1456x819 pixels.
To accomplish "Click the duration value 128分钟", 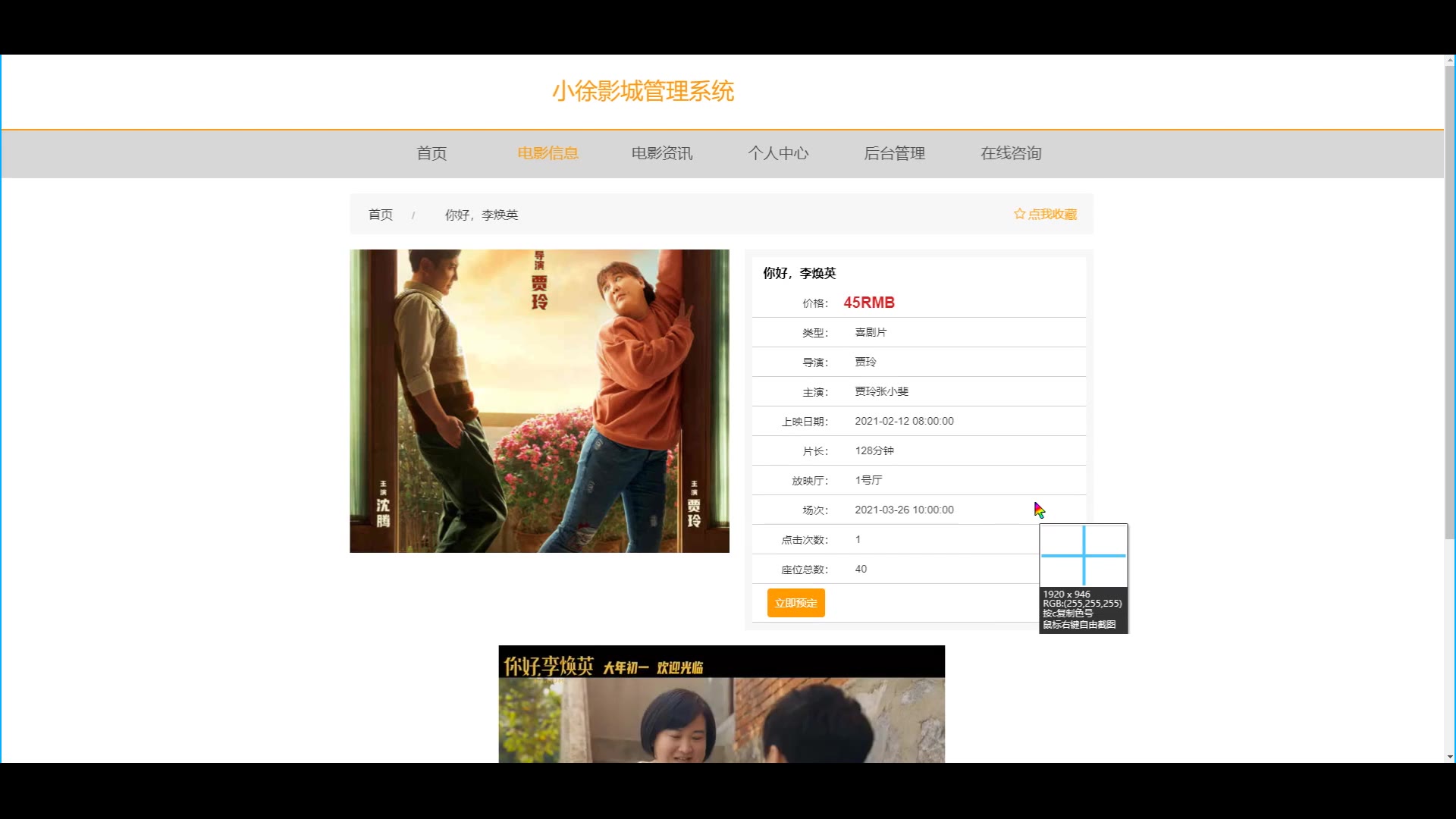I will pos(874,450).
